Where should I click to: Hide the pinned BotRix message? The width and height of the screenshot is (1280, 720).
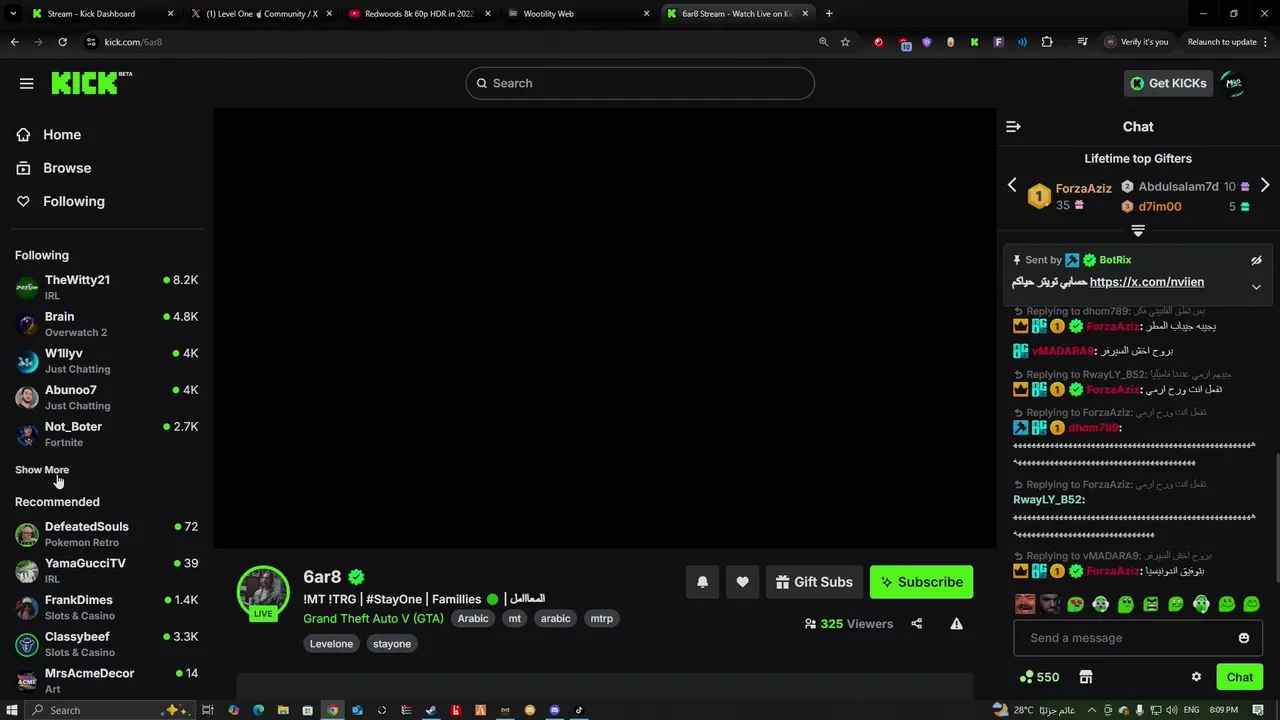(1256, 260)
